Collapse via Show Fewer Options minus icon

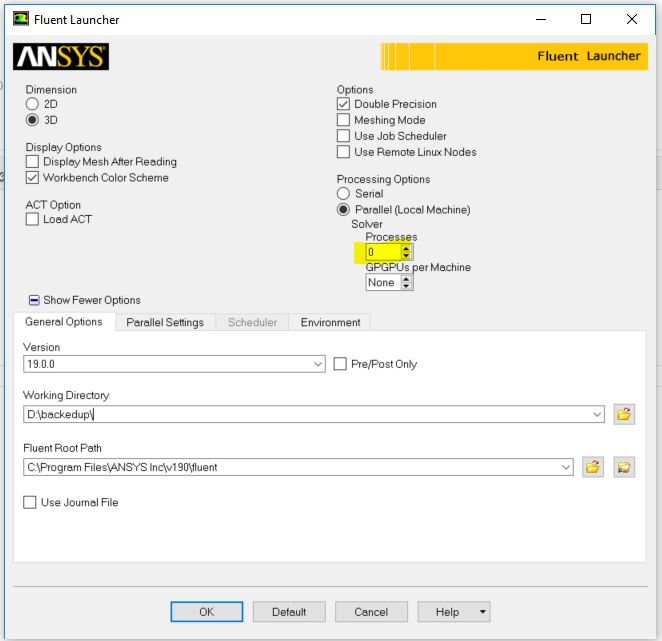34,300
